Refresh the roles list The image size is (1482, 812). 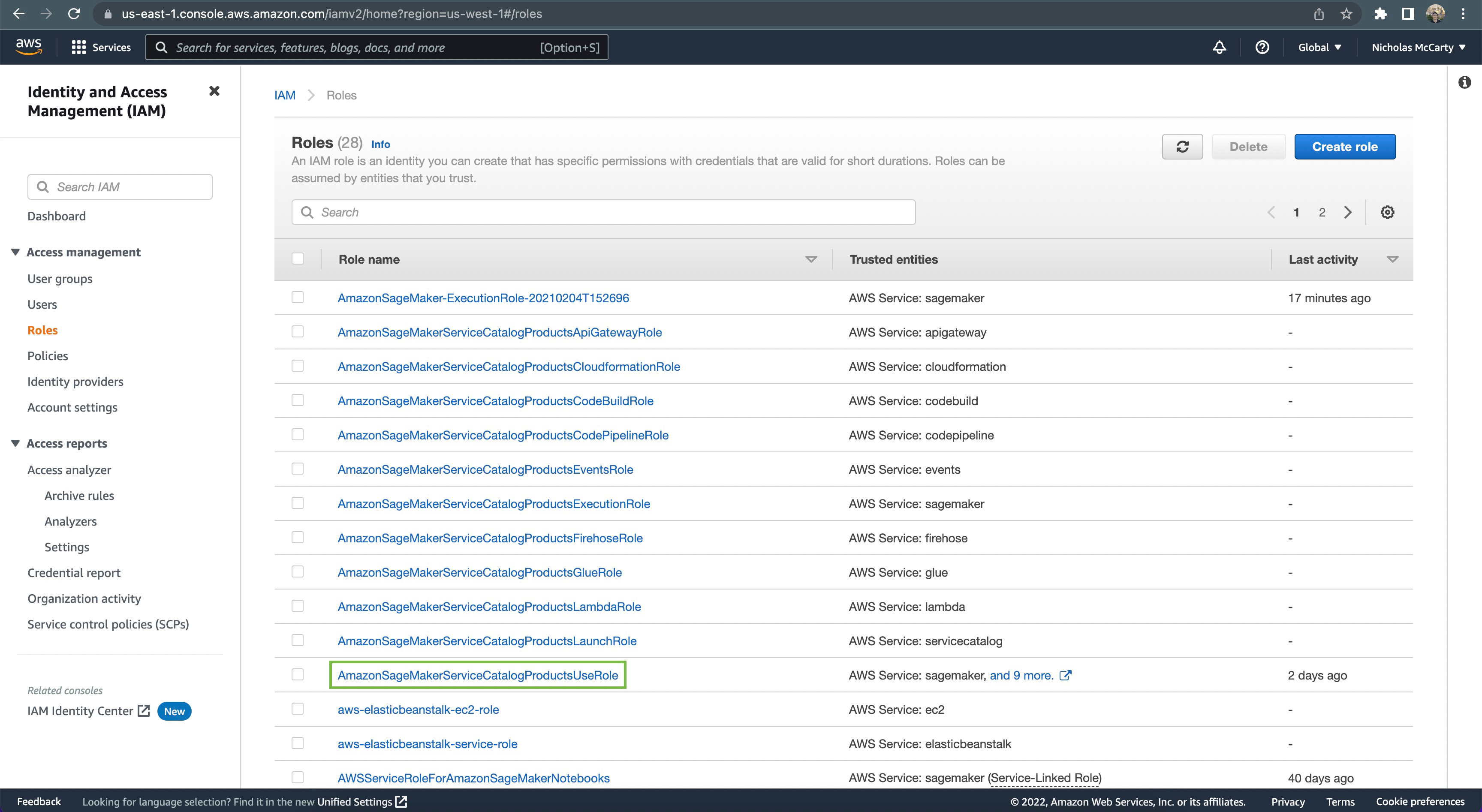click(1182, 147)
